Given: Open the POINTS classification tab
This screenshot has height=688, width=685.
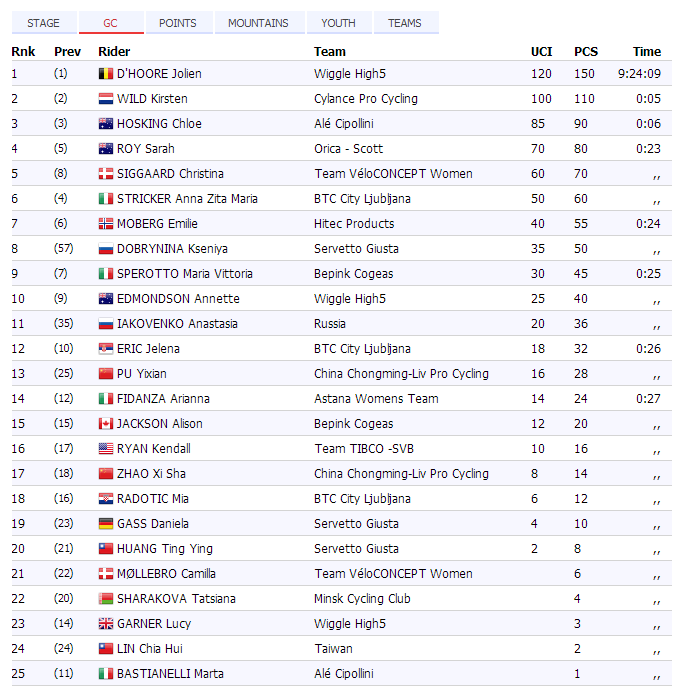Looking at the screenshot, I should coord(178,23).
